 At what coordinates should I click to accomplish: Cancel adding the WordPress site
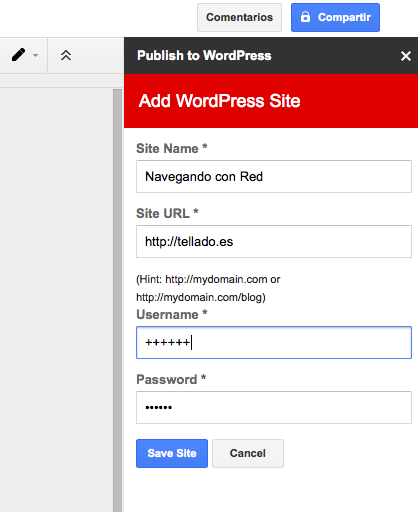(x=248, y=453)
